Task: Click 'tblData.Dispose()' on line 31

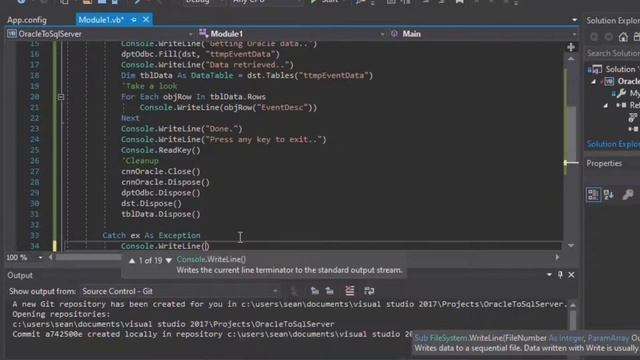Action: 160,214
